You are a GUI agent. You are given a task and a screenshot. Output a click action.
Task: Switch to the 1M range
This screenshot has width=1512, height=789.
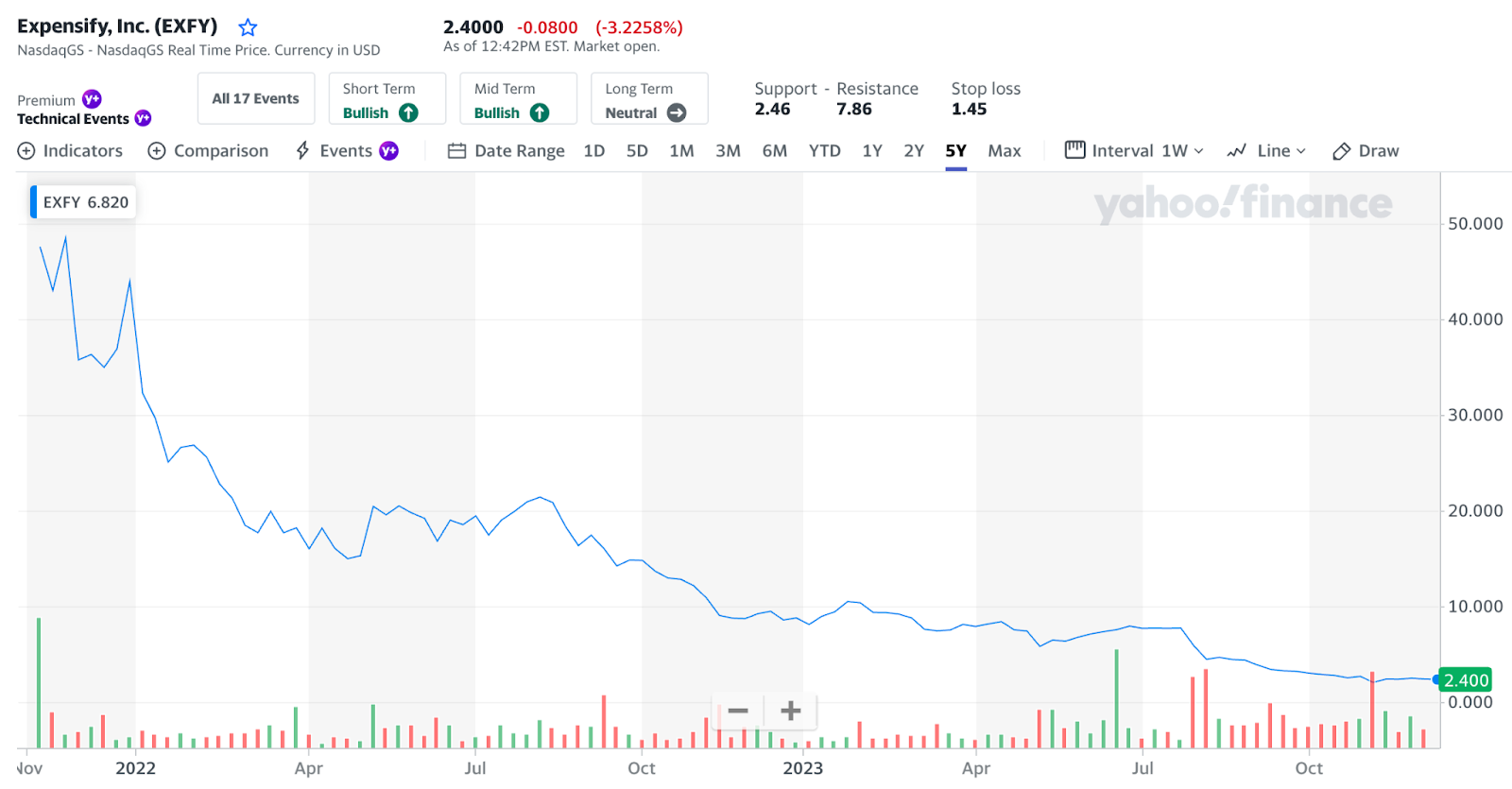click(x=681, y=151)
